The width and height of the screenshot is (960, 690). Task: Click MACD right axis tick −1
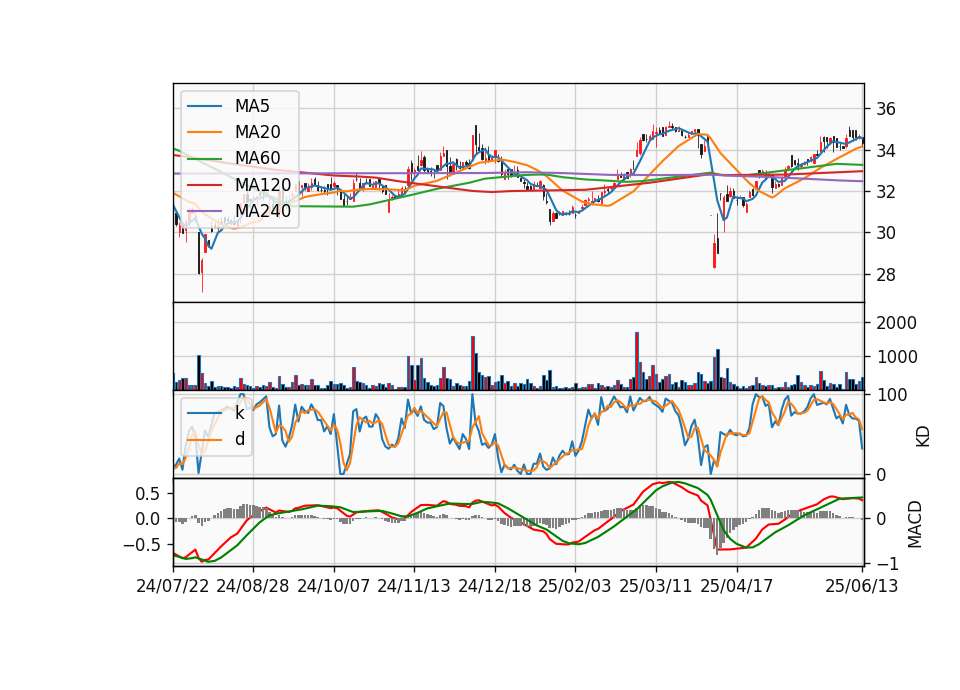coord(888,563)
